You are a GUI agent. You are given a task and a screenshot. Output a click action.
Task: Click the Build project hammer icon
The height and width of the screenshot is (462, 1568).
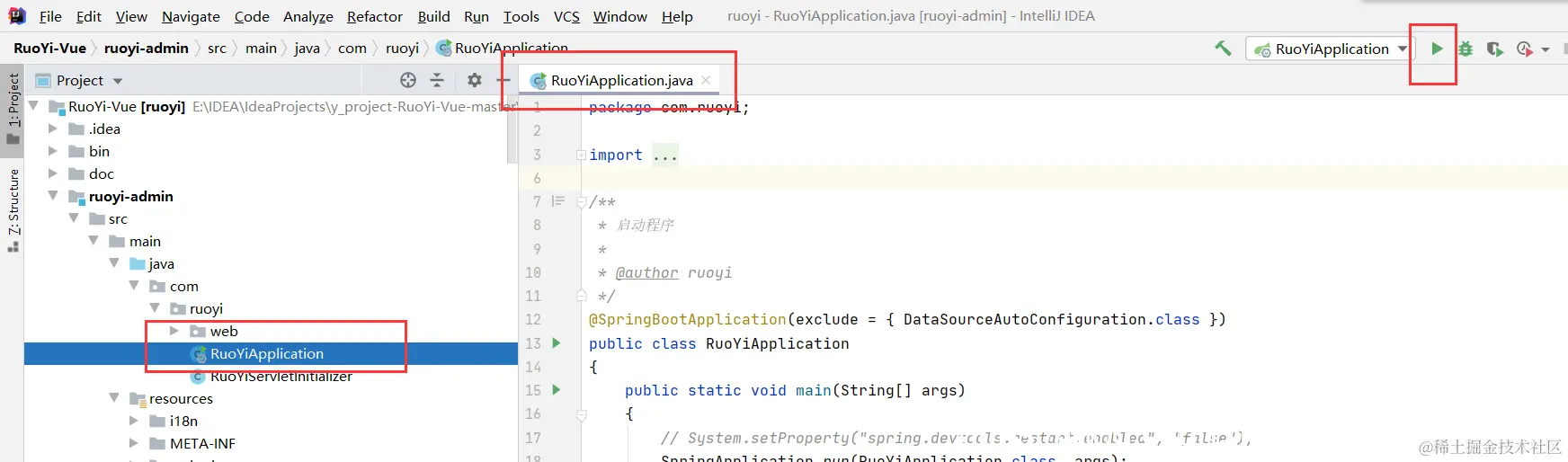pyautogui.click(x=1223, y=49)
